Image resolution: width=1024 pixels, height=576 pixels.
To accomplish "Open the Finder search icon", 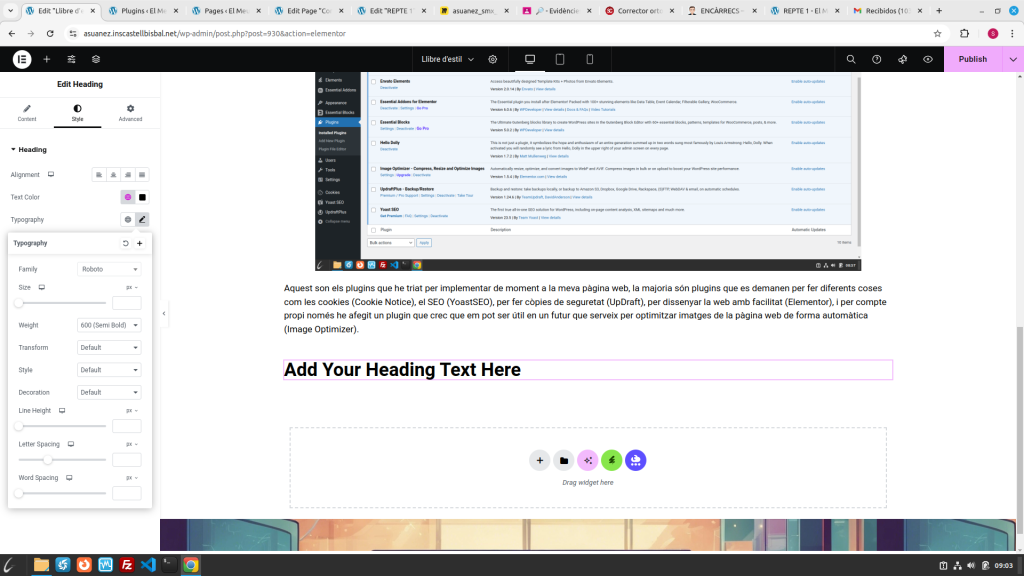I will point(851,59).
